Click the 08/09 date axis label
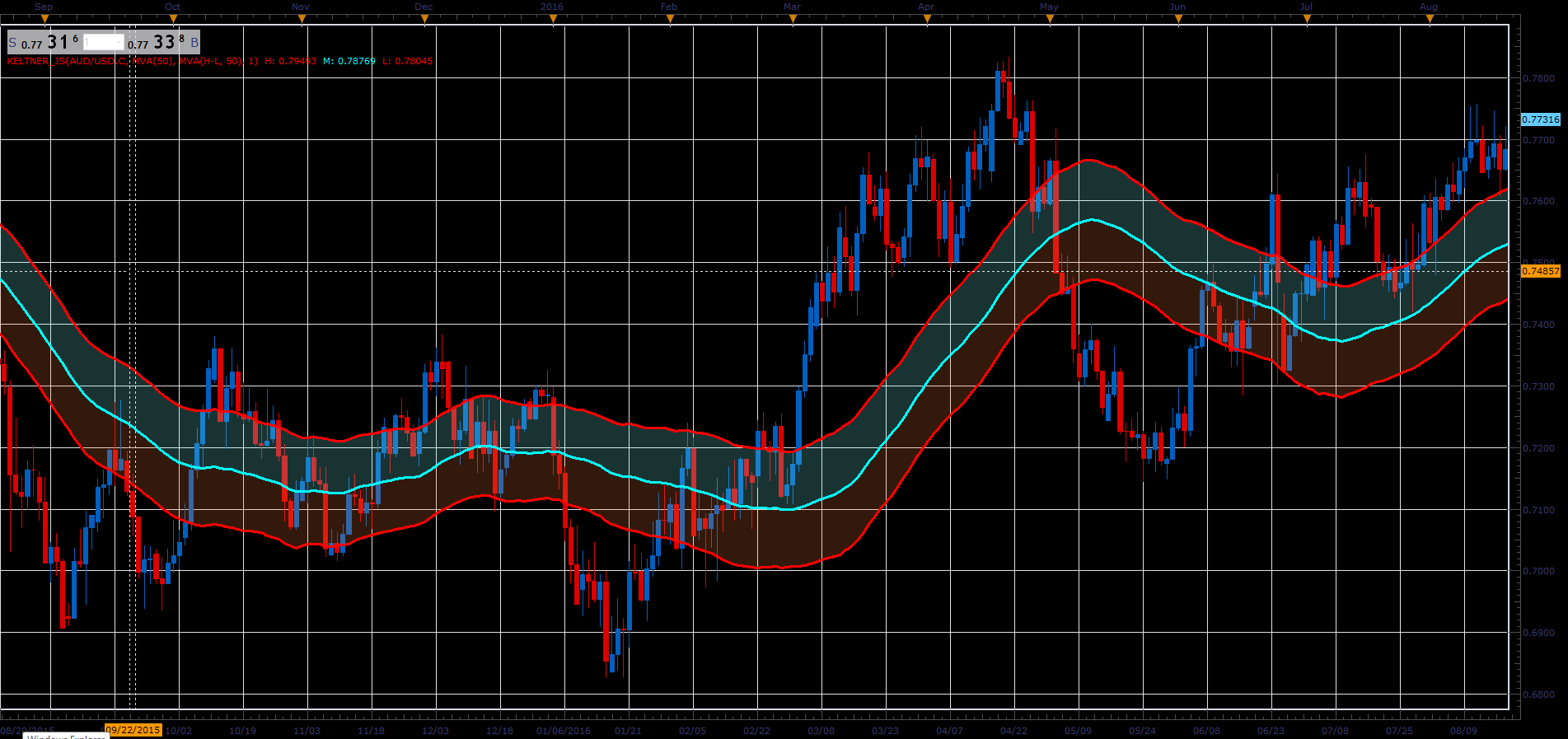Screen dimensions: 1568x739 point(1463,731)
